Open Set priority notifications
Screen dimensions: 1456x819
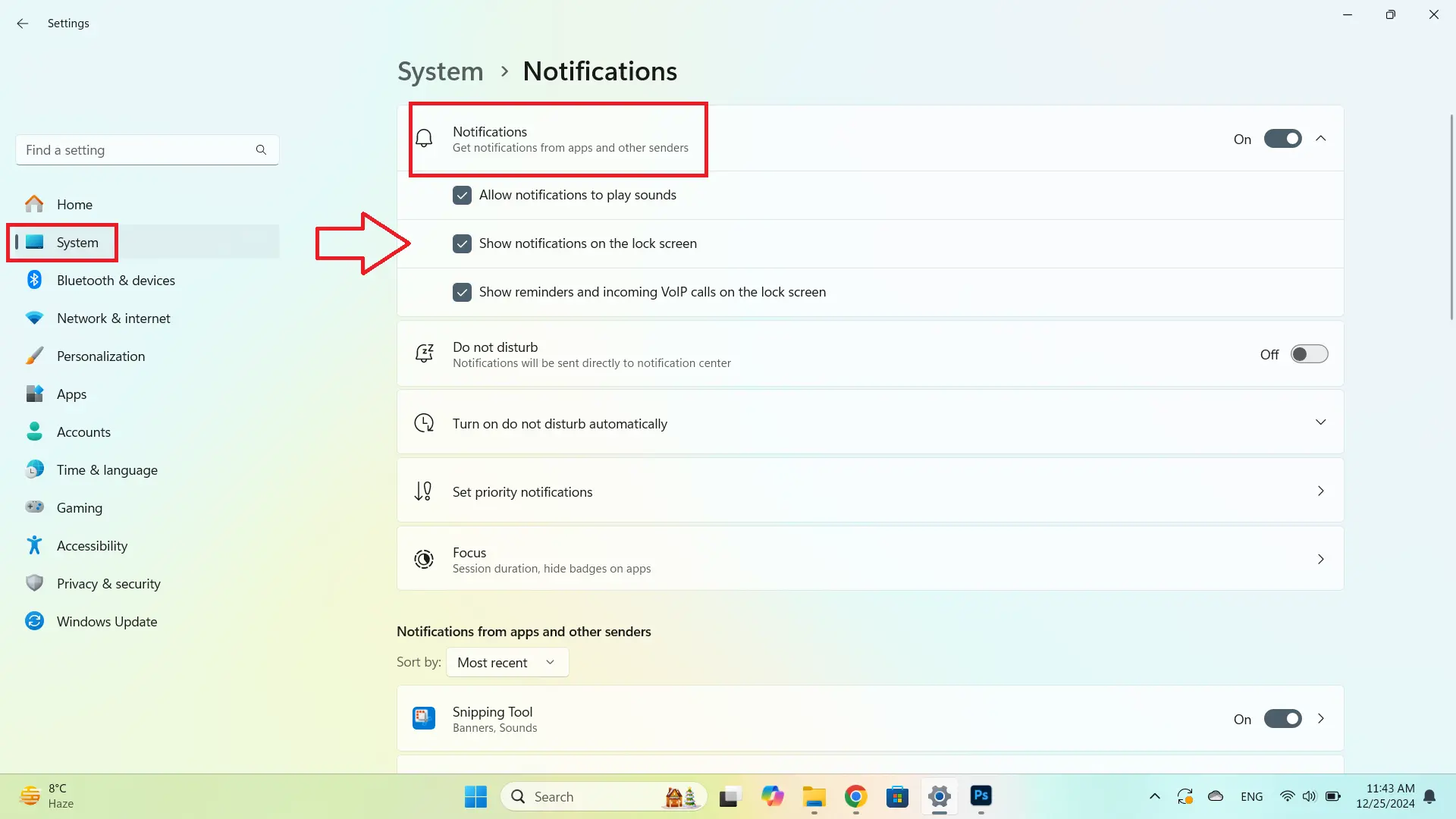click(869, 491)
